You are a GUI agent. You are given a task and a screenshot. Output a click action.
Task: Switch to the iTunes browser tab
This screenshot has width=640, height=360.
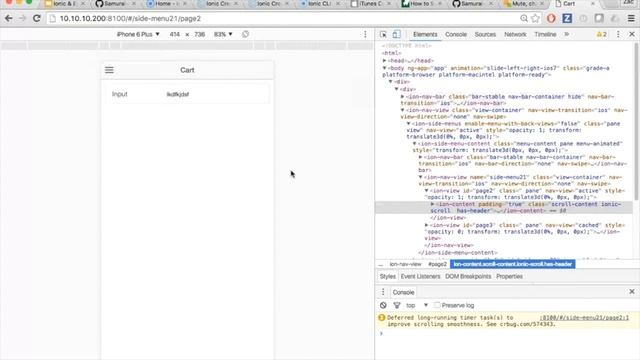370,4
